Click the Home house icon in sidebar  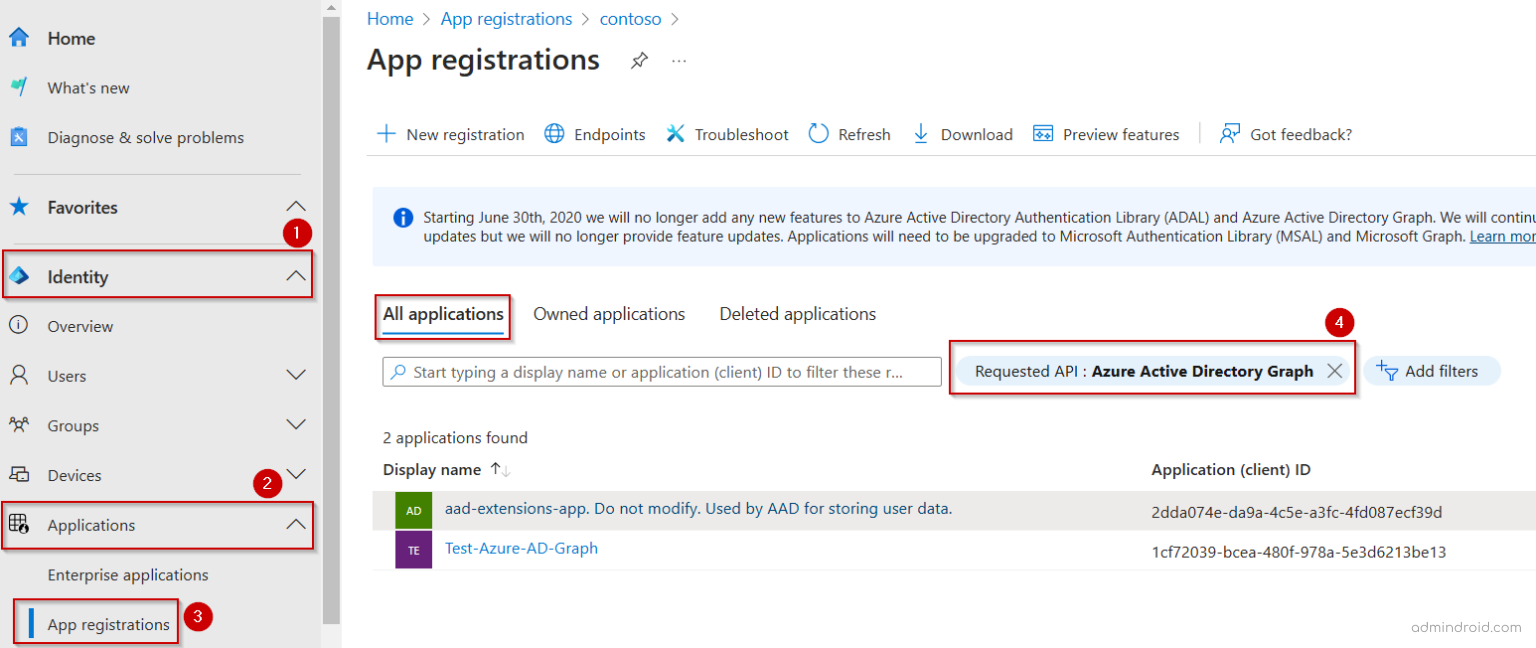[x=19, y=38]
